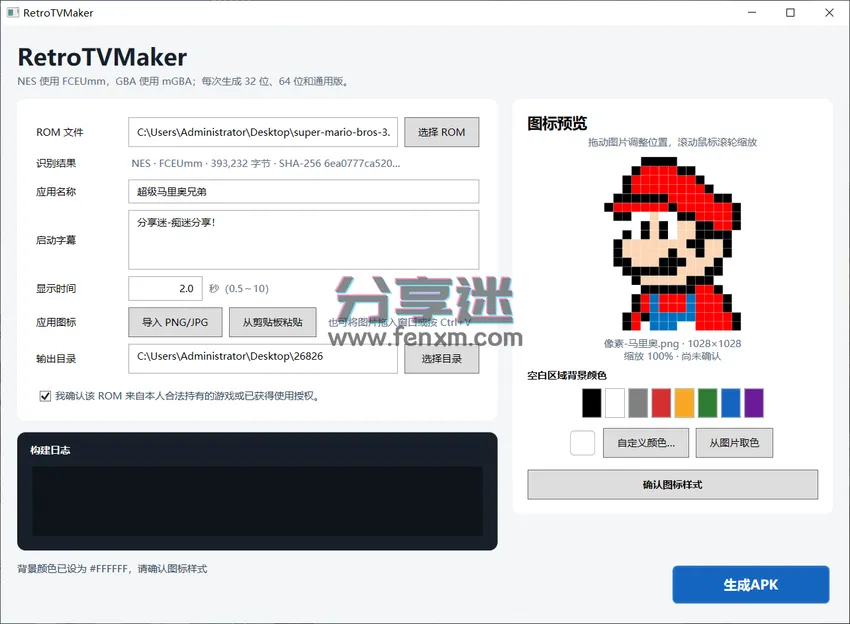Maximize the RetroTVMaker window
The width and height of the screenshot is (850, 624).
coord(790,12)
